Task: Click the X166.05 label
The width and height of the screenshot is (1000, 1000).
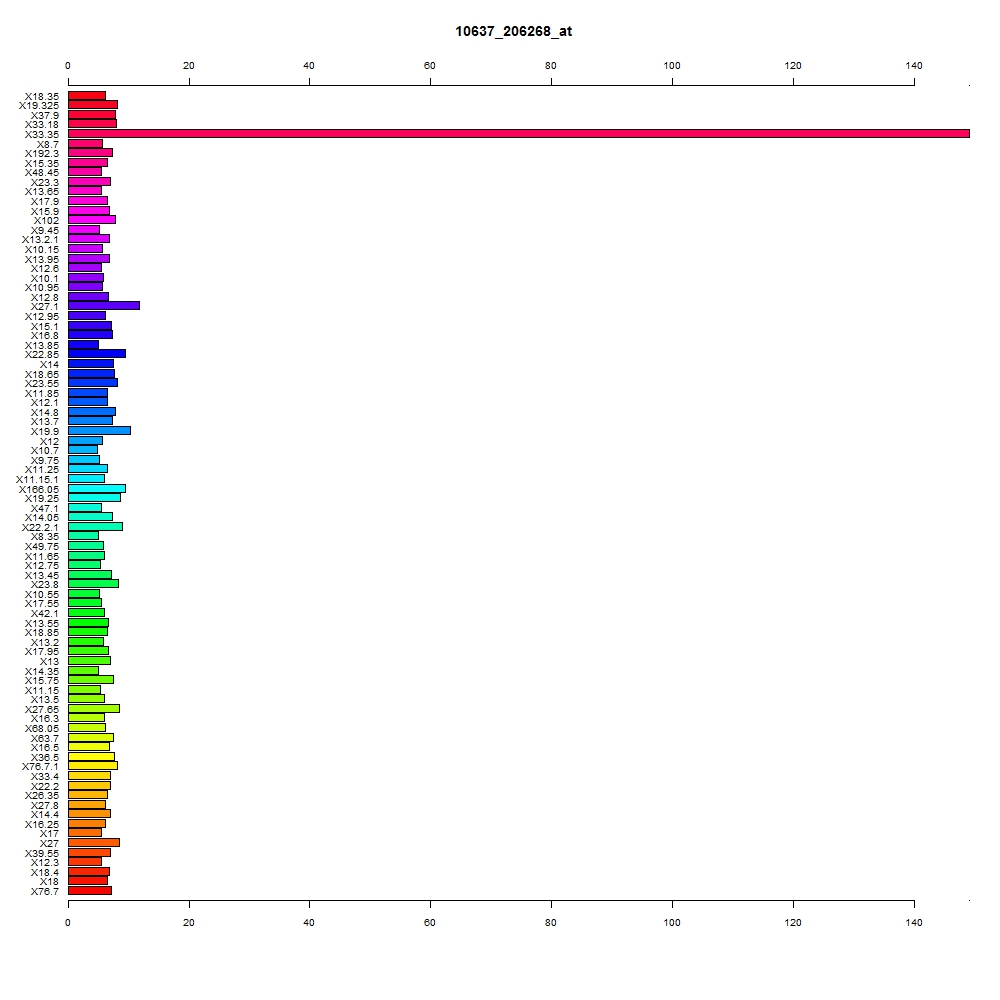Action: 39,490
